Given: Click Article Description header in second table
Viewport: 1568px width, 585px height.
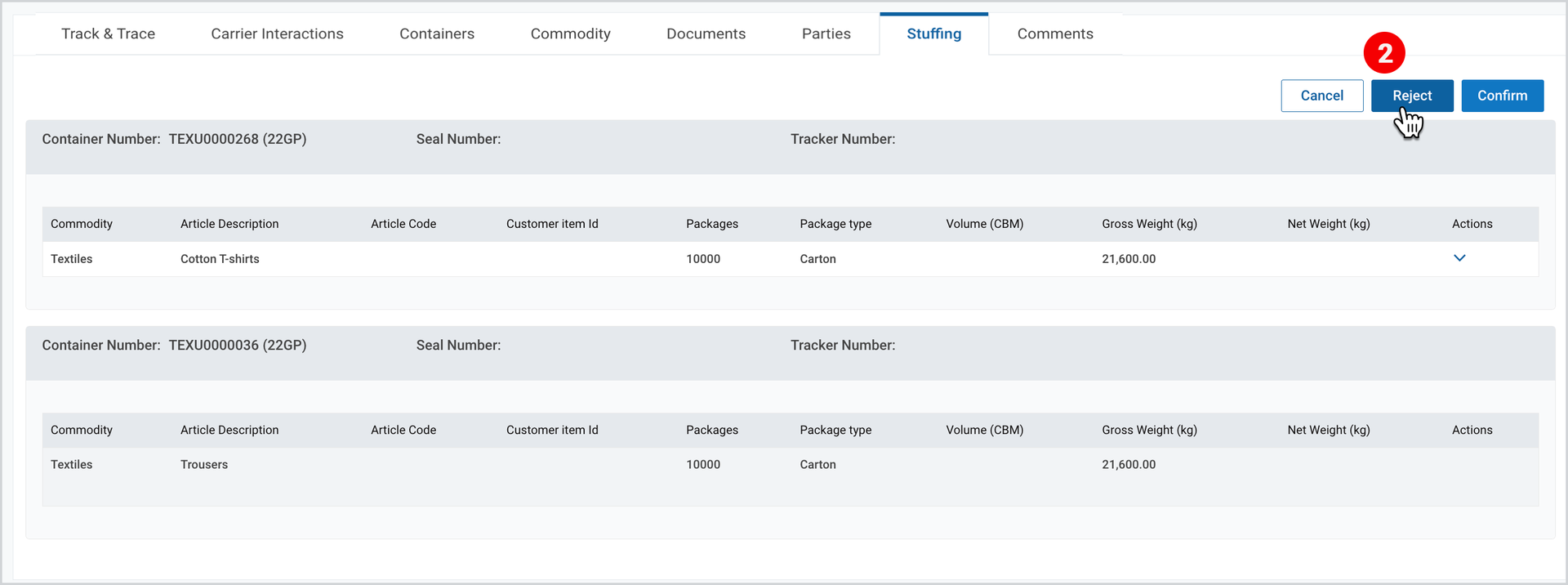Looking at the screenshot, I should 229,430.
